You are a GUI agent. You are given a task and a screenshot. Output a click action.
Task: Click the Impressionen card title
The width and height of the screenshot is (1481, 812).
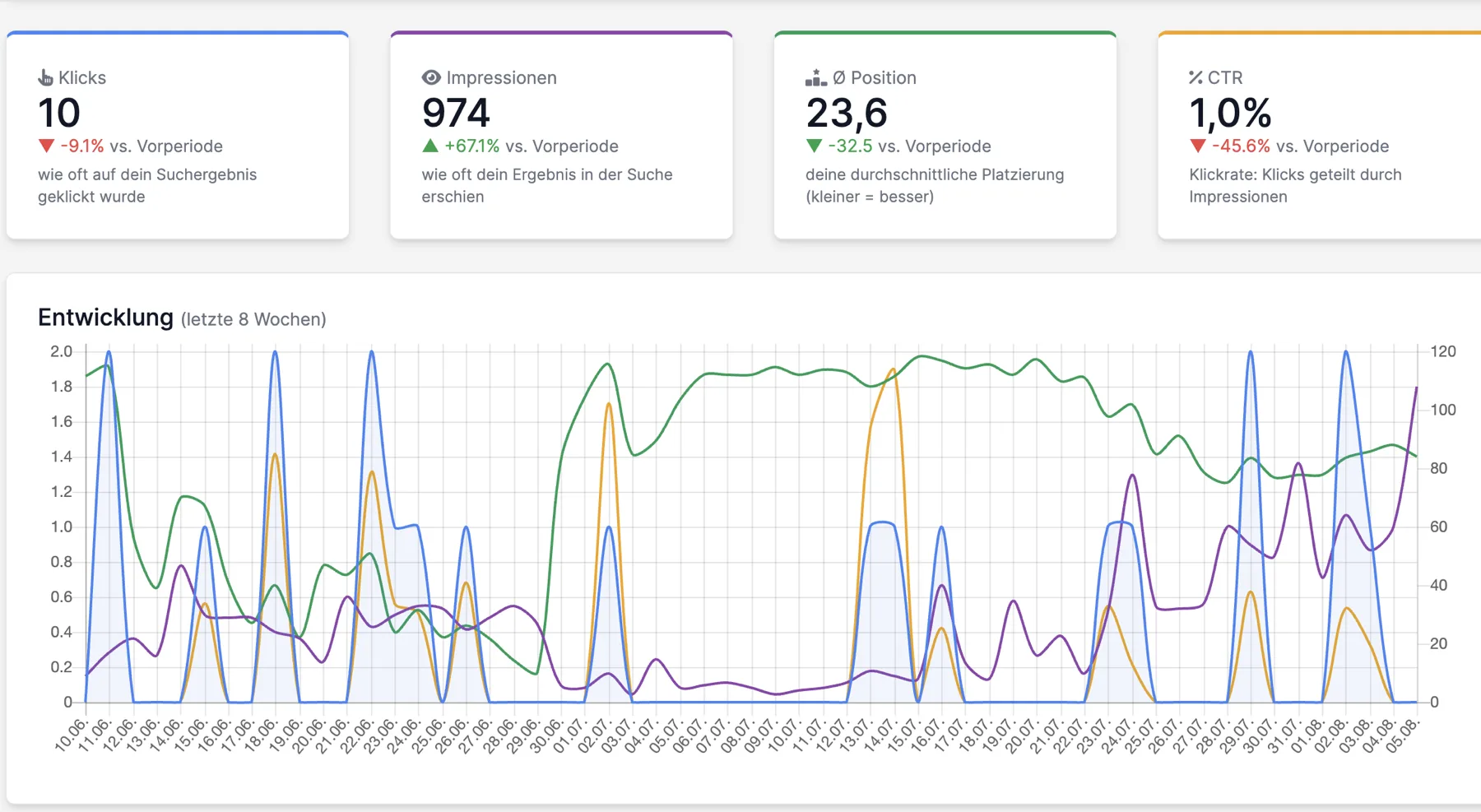tap(502, 77)
